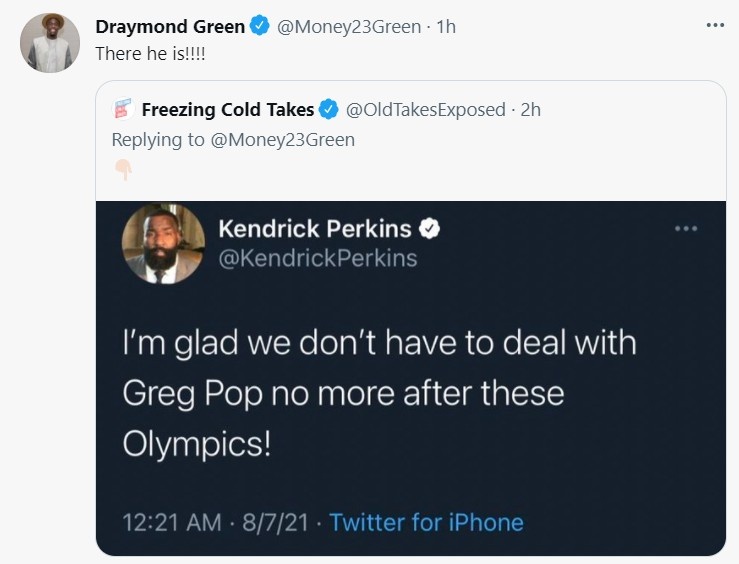Click the Freezing Cold Takes avatar icon
This screenshot has width=739, height=564.
click(122, 109)
